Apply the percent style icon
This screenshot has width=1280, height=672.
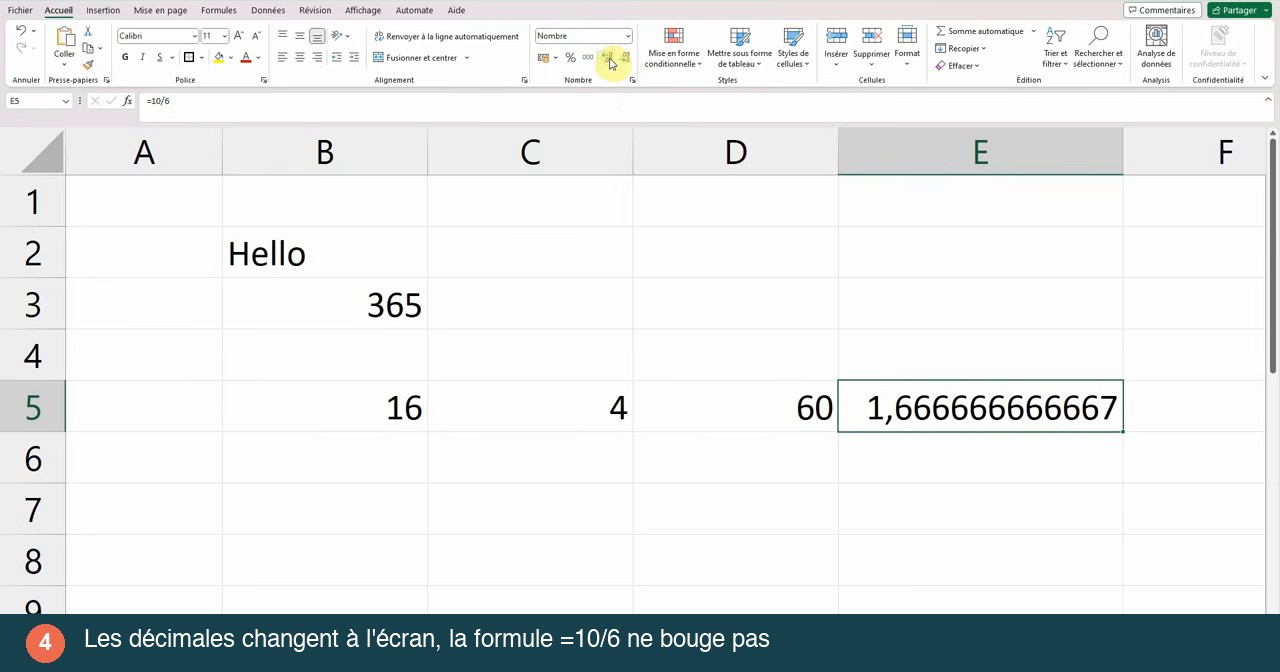[x=570, y=58]
